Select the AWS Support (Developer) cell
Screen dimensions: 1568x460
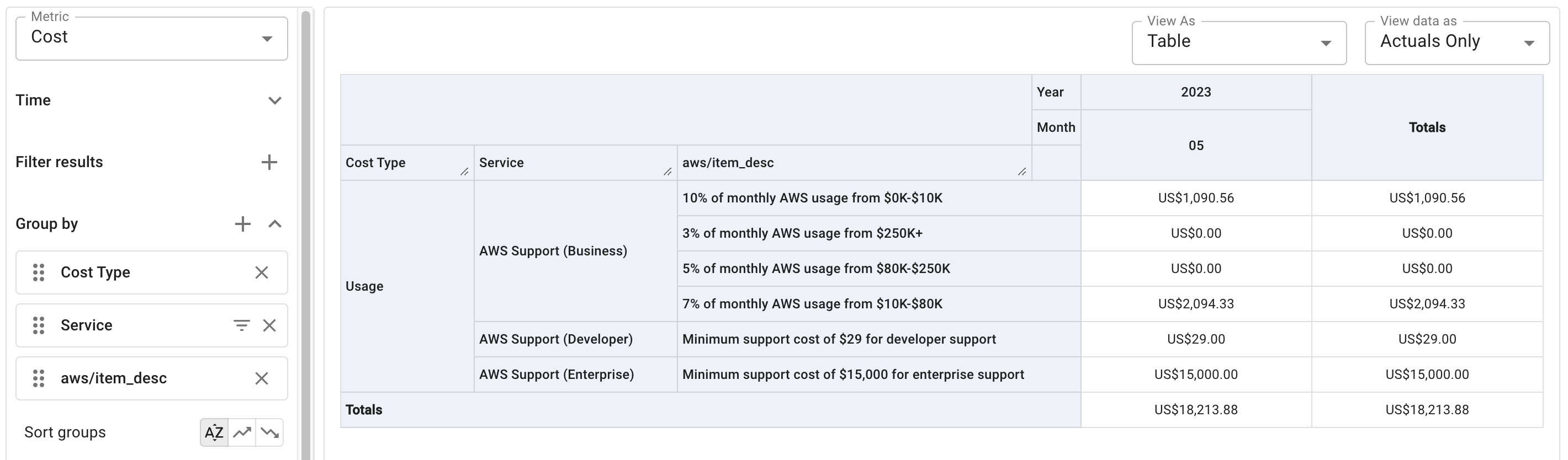point(575,339)
